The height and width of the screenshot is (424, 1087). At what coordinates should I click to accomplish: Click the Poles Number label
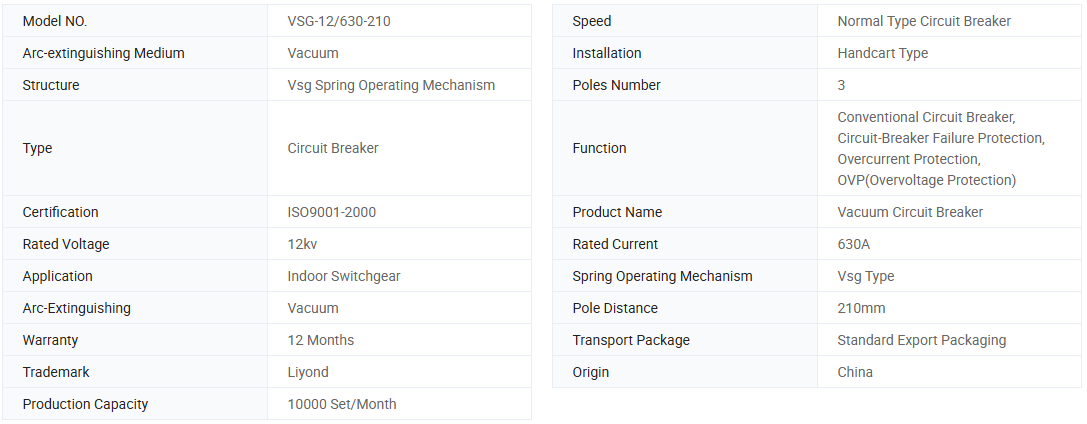point(616,85)
